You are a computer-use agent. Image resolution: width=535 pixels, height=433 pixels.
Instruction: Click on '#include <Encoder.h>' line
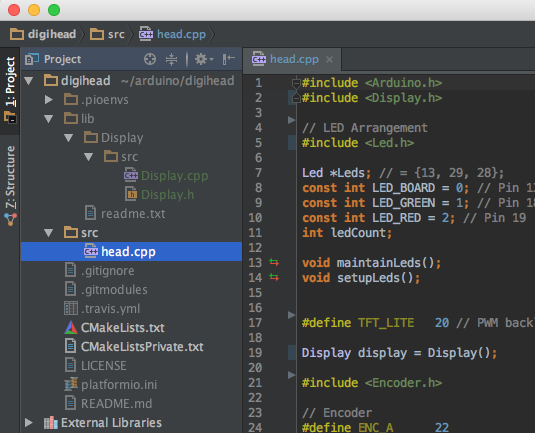[372, 383]
